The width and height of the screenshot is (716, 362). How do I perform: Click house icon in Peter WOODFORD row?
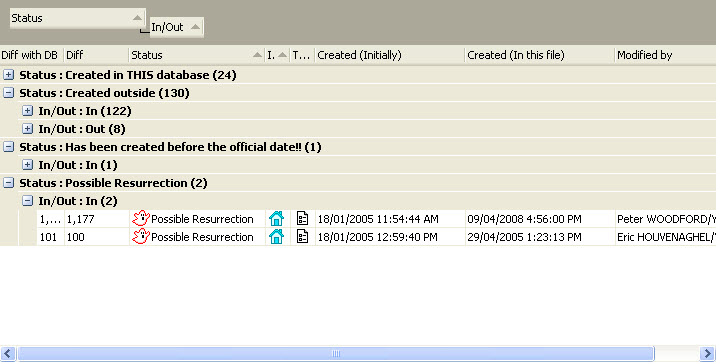(276, 219)
